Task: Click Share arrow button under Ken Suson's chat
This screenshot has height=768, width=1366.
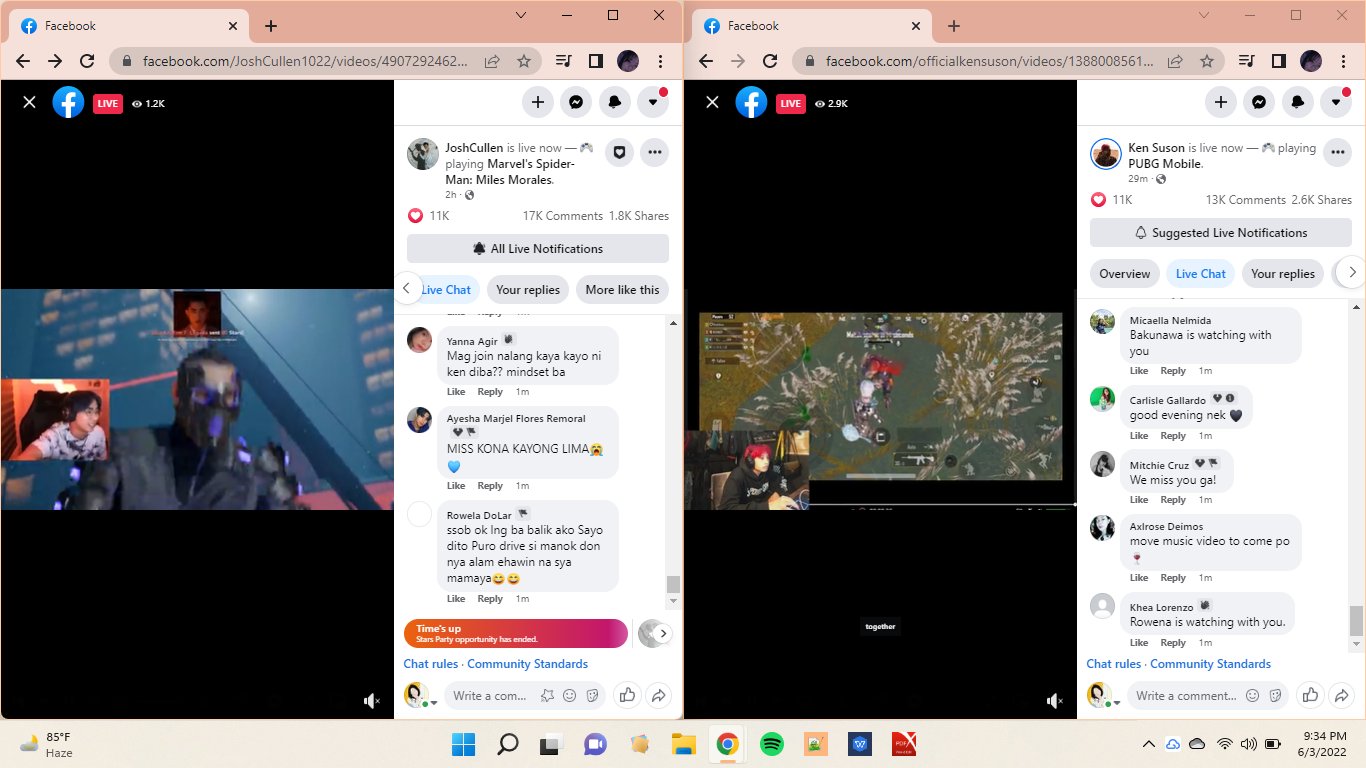Action: pyautogui.click(x=1342, y=695)
